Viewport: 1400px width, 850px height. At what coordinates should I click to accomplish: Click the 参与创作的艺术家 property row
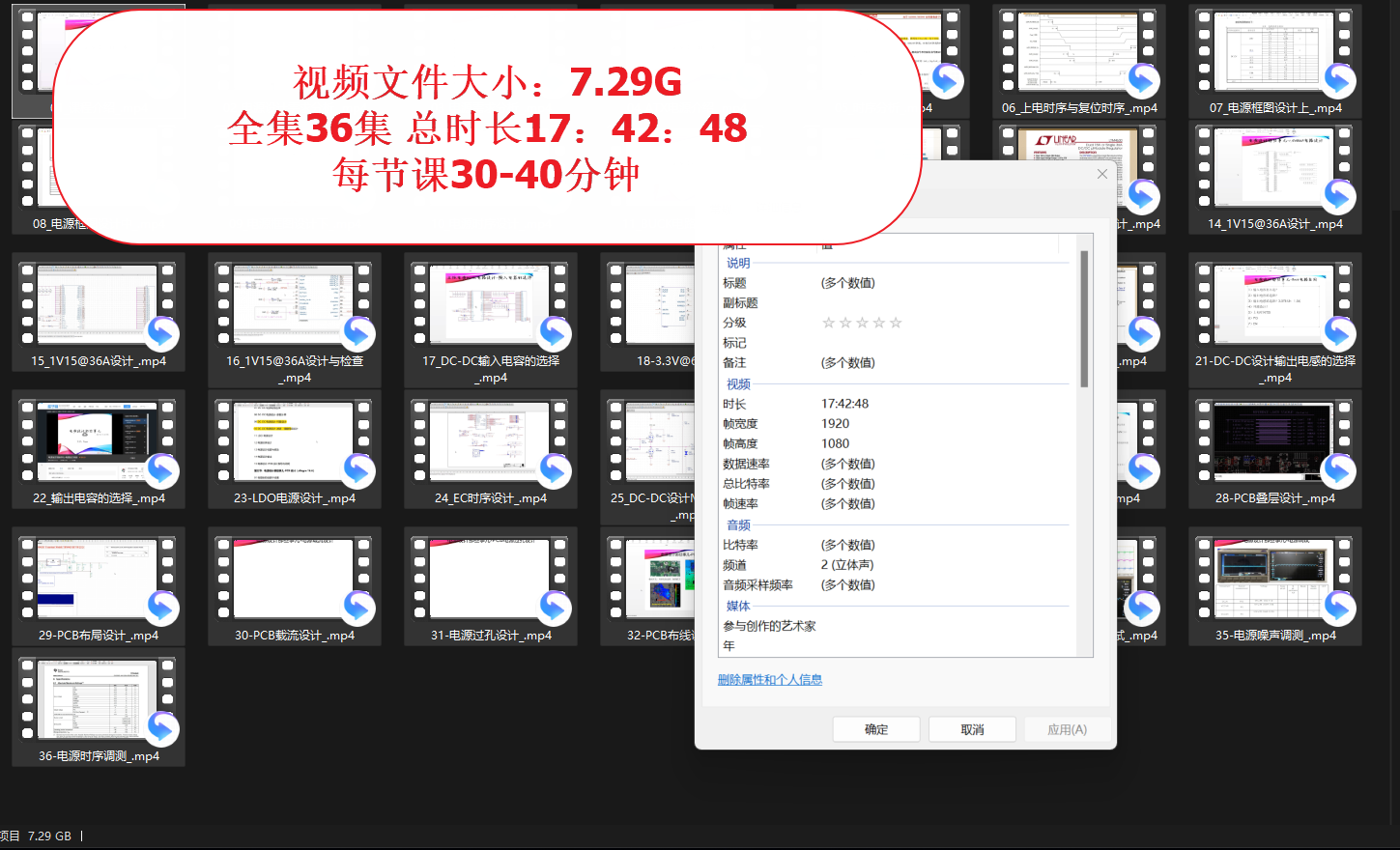(x=895, y=626)
